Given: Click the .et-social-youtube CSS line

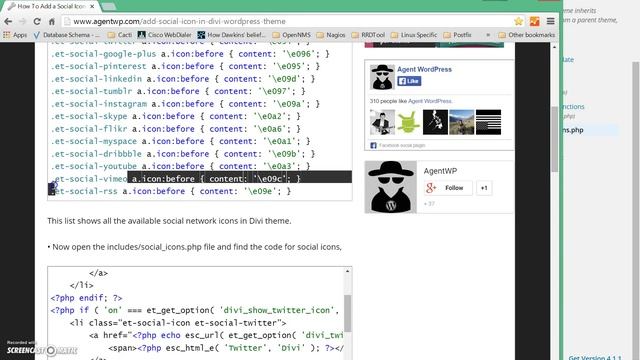Looking at the screenshot, I should click(x=180, y=166).
